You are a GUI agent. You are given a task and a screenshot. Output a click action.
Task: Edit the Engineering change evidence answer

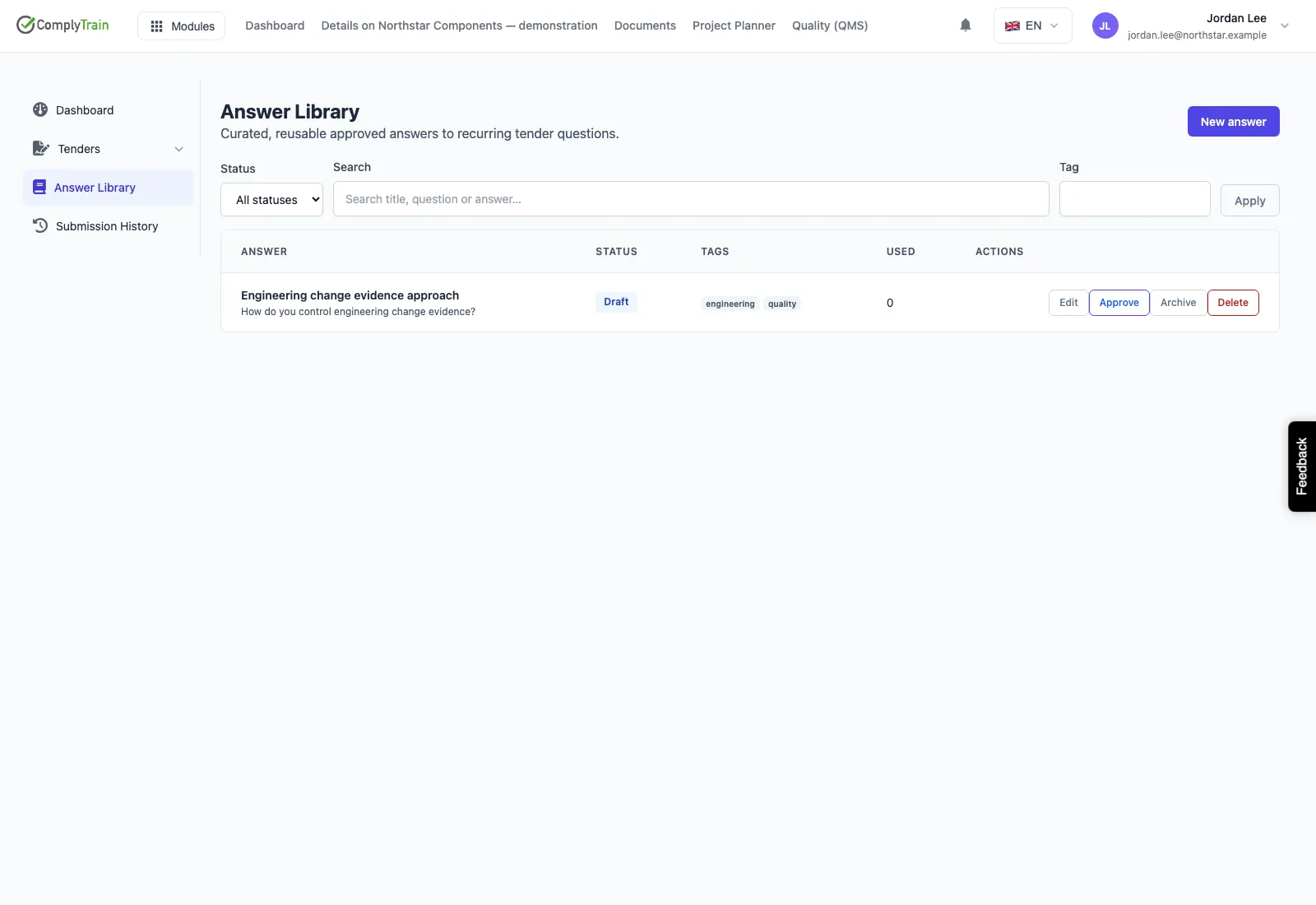(1068, 303)
